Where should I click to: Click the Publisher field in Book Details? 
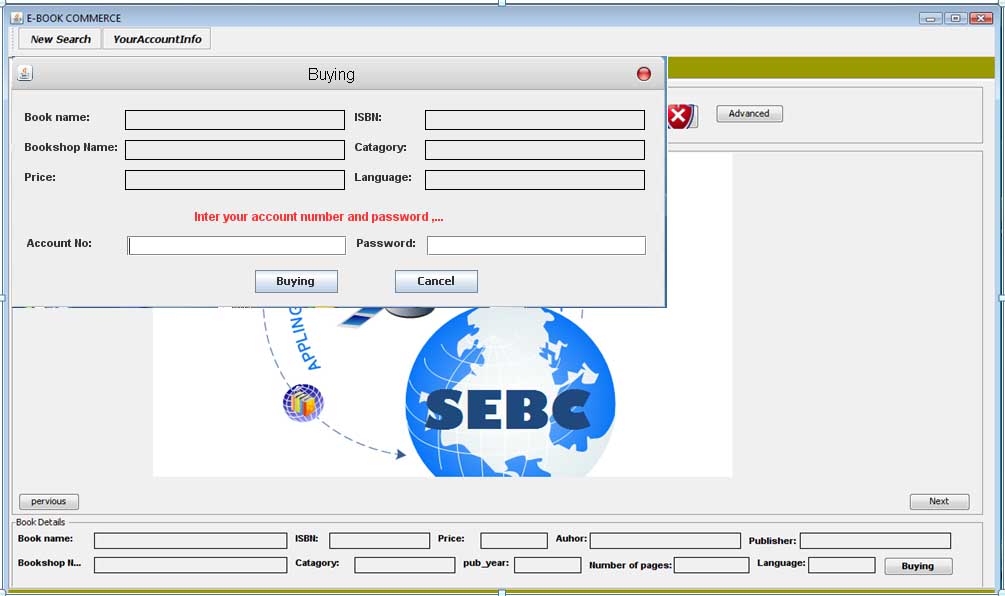875,541
